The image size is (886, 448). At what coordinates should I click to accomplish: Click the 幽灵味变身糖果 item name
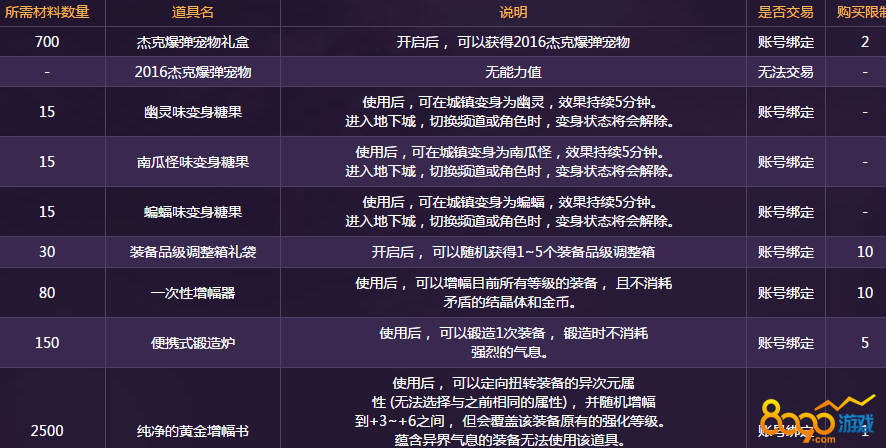[193, 112]
